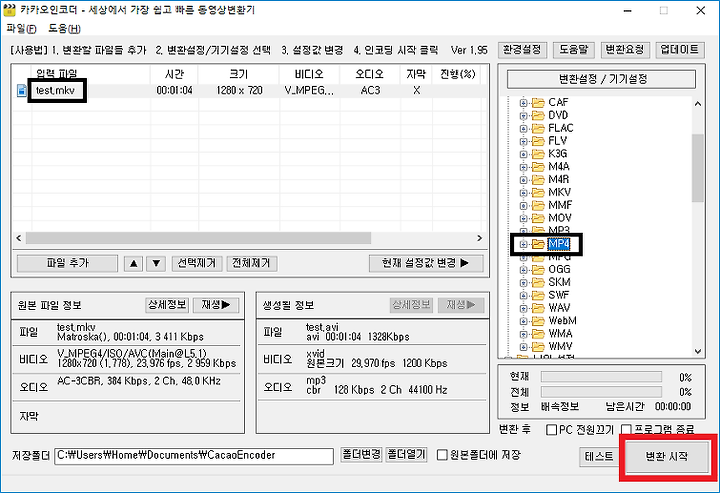Click the WAV folder icon
The width and height of the screenshot is (720, 493).
click(x=538, y=308)
